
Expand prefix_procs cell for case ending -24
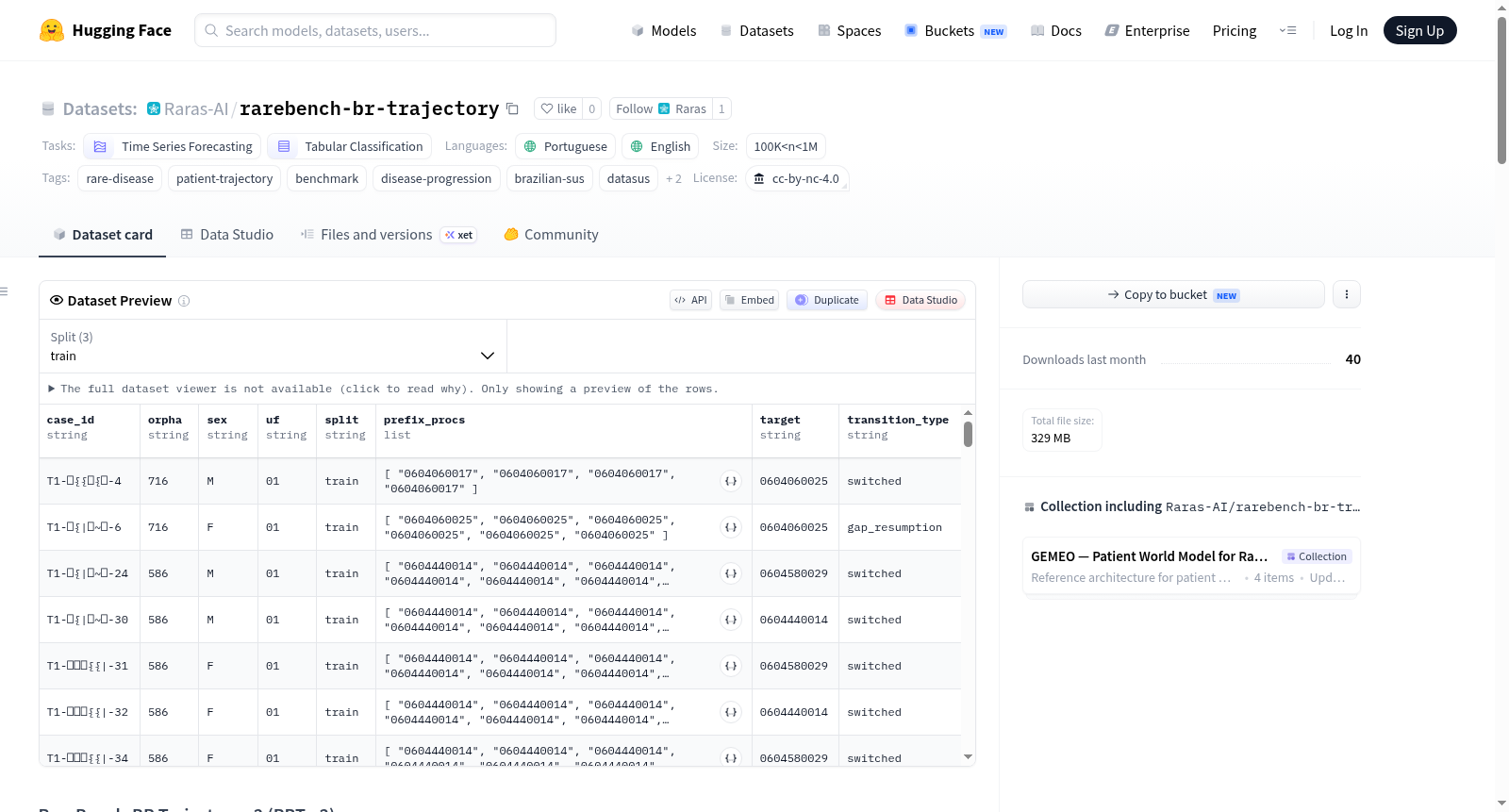point(731,573)
